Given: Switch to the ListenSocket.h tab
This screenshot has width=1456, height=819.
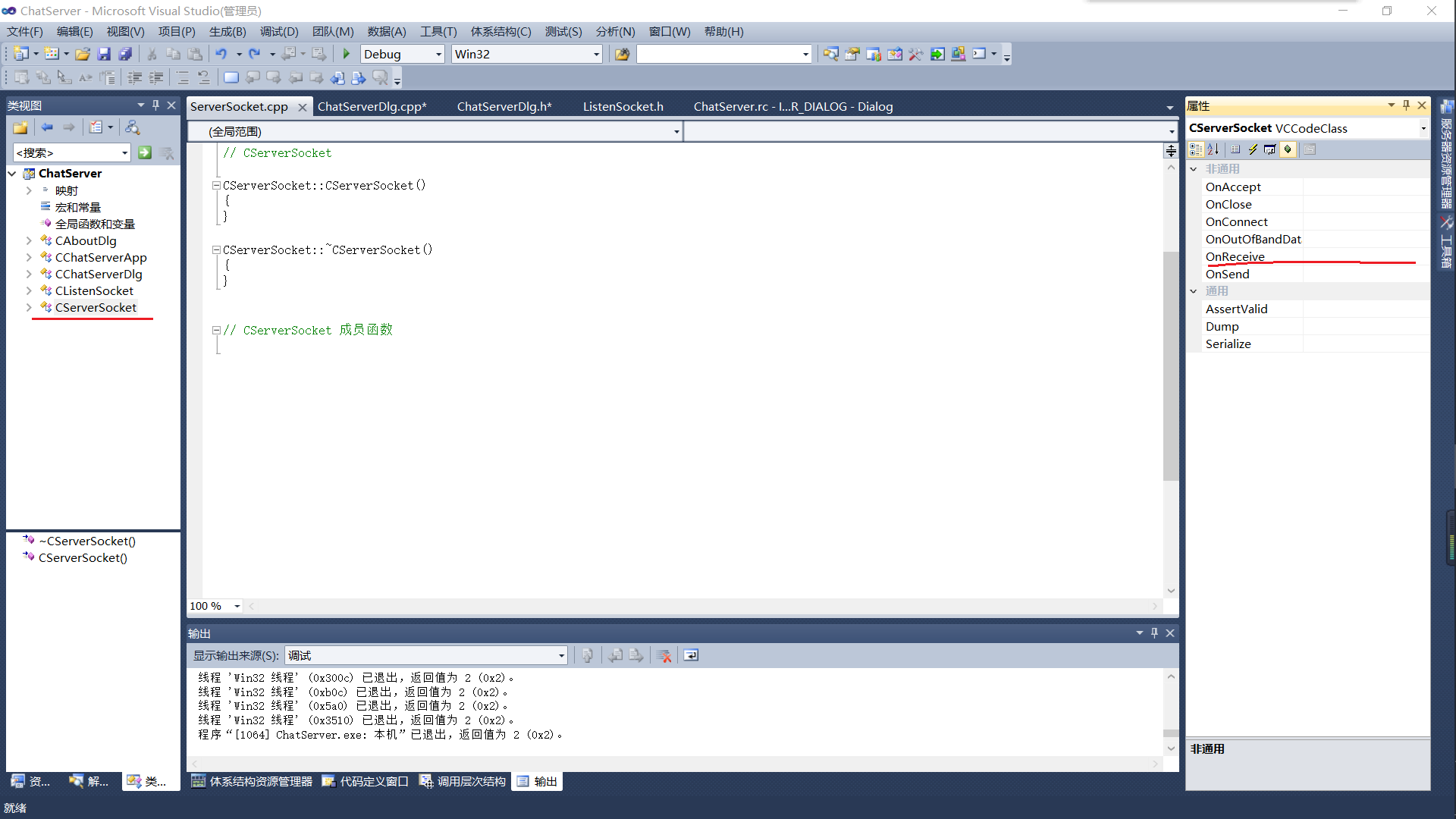Looking at the screenshot, I should pyautogui.click(x=623, y=106).
